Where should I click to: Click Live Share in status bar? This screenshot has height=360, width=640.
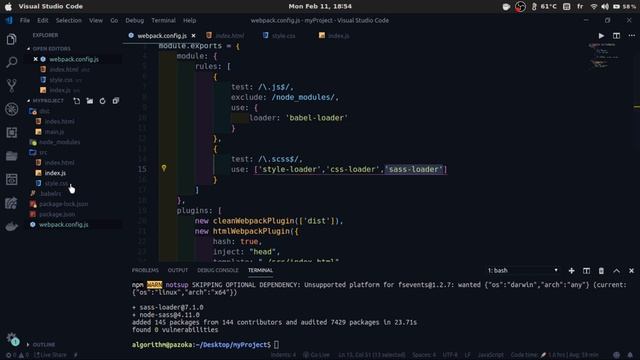[50, 355]
